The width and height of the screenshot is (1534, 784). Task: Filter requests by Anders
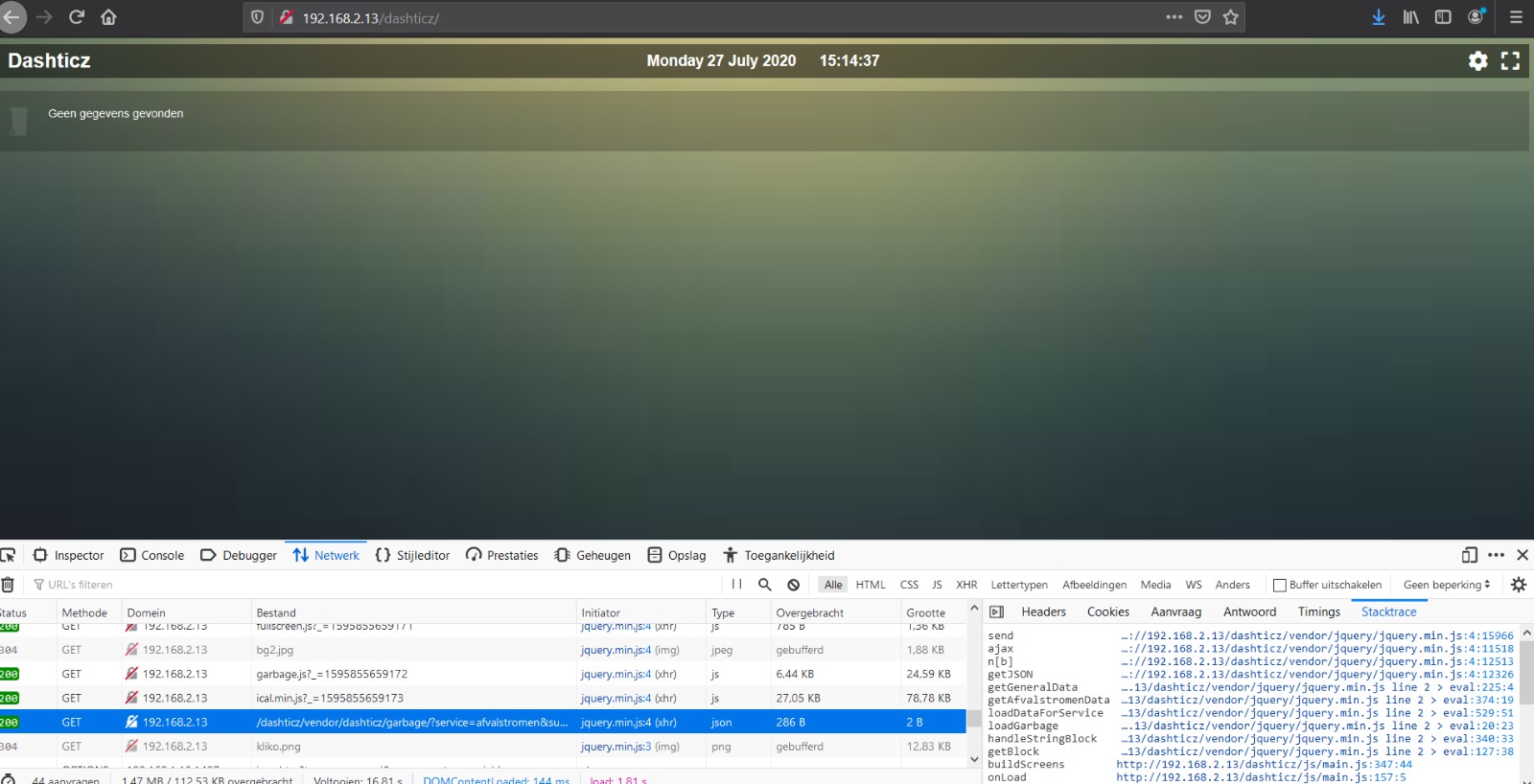(1232, 585)
